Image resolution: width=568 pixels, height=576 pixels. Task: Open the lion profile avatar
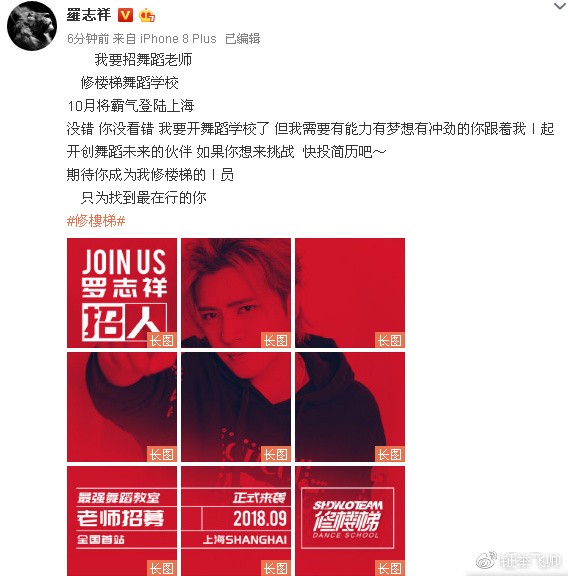coord(32,25)
